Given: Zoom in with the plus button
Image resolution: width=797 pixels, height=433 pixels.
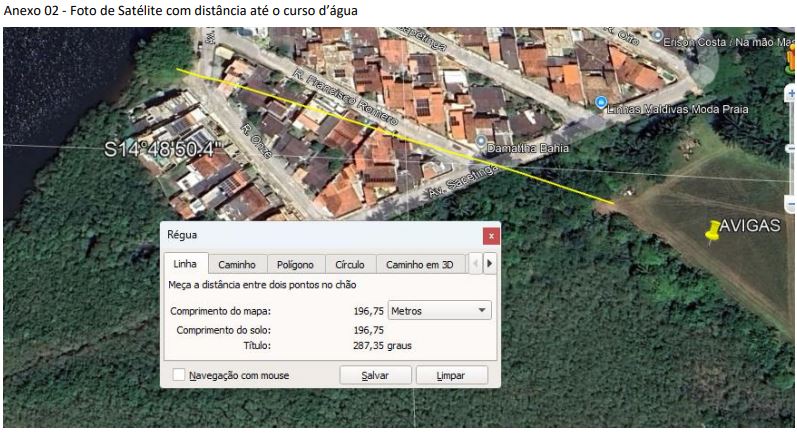Looking at the screenshot, I should (791, 94).
